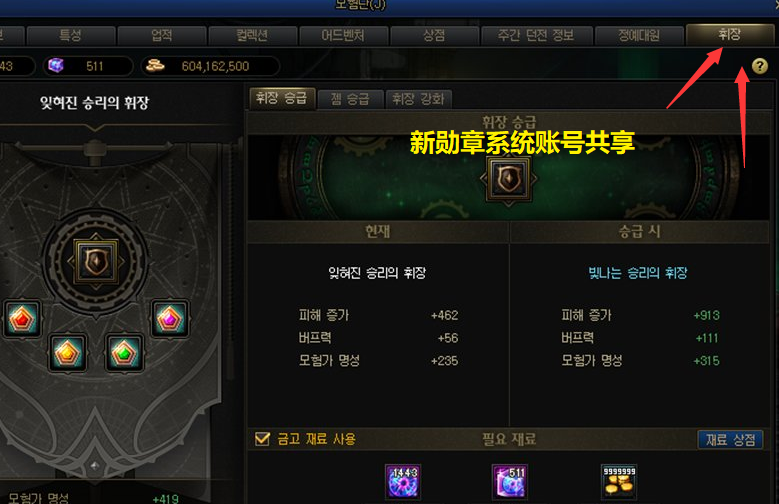The height and width of the screenshot is (504, 779).
Task: Select the green gem slot
Action: tap(124, 353)
